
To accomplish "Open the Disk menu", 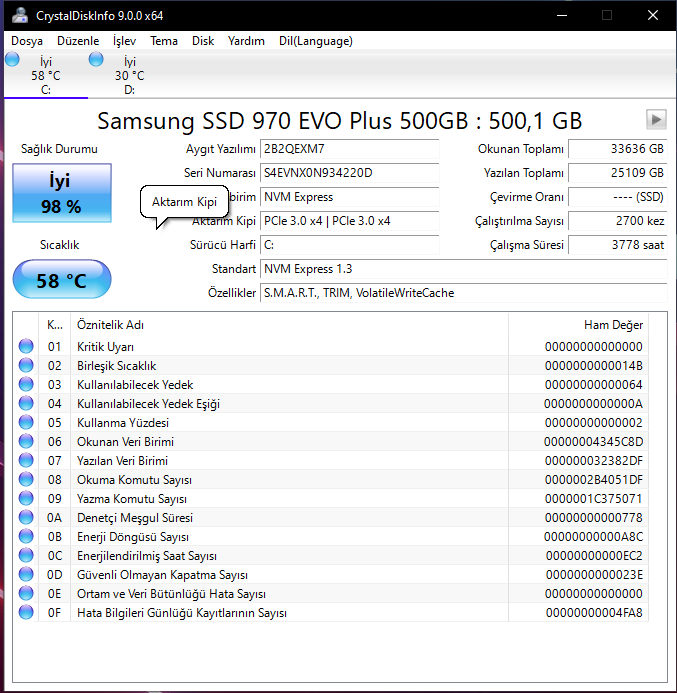I will pos(203,41).
